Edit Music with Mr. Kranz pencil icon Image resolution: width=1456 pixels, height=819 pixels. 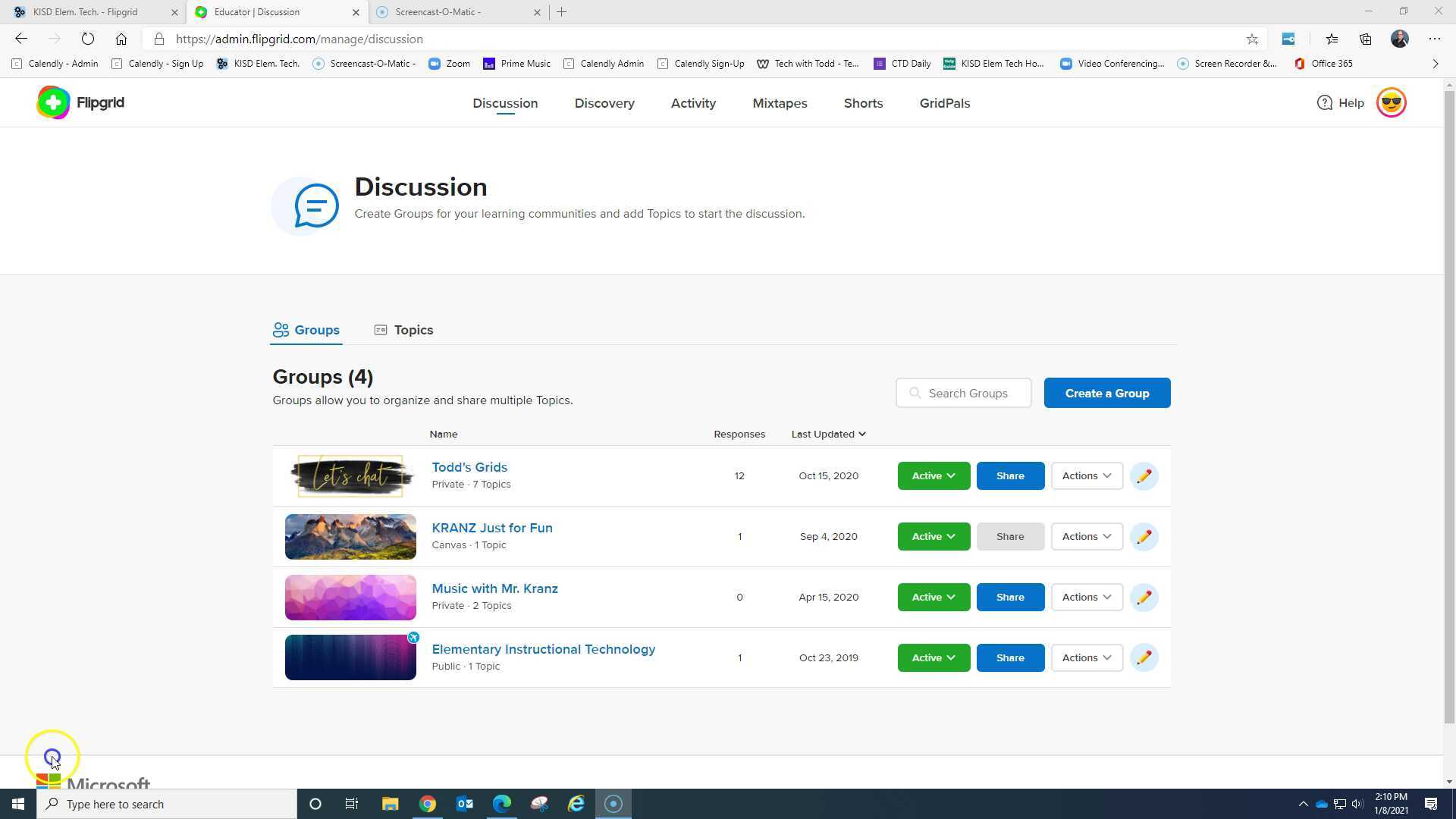(1144, 598)
